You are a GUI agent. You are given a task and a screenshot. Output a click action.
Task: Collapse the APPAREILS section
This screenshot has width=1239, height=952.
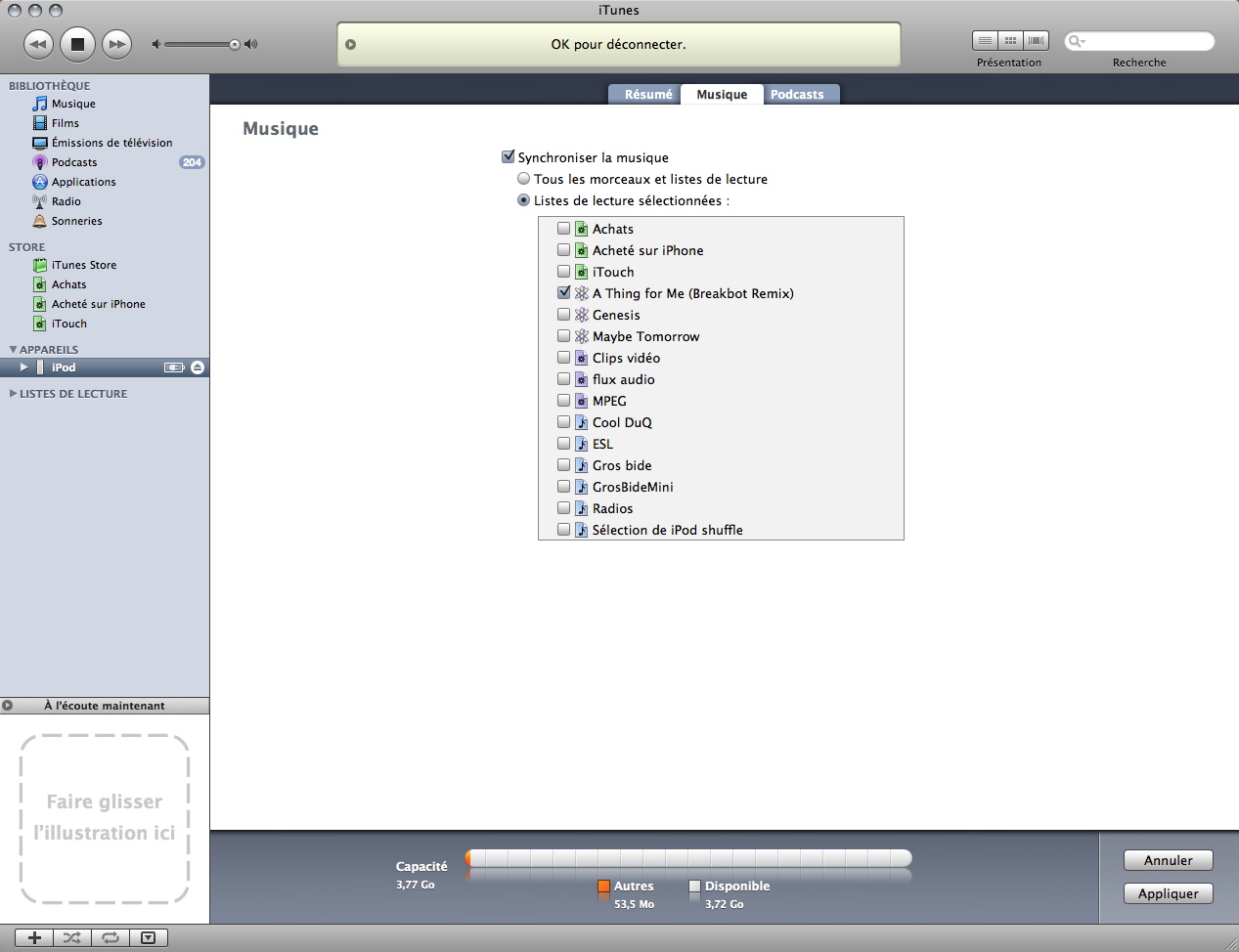(13, 349)
